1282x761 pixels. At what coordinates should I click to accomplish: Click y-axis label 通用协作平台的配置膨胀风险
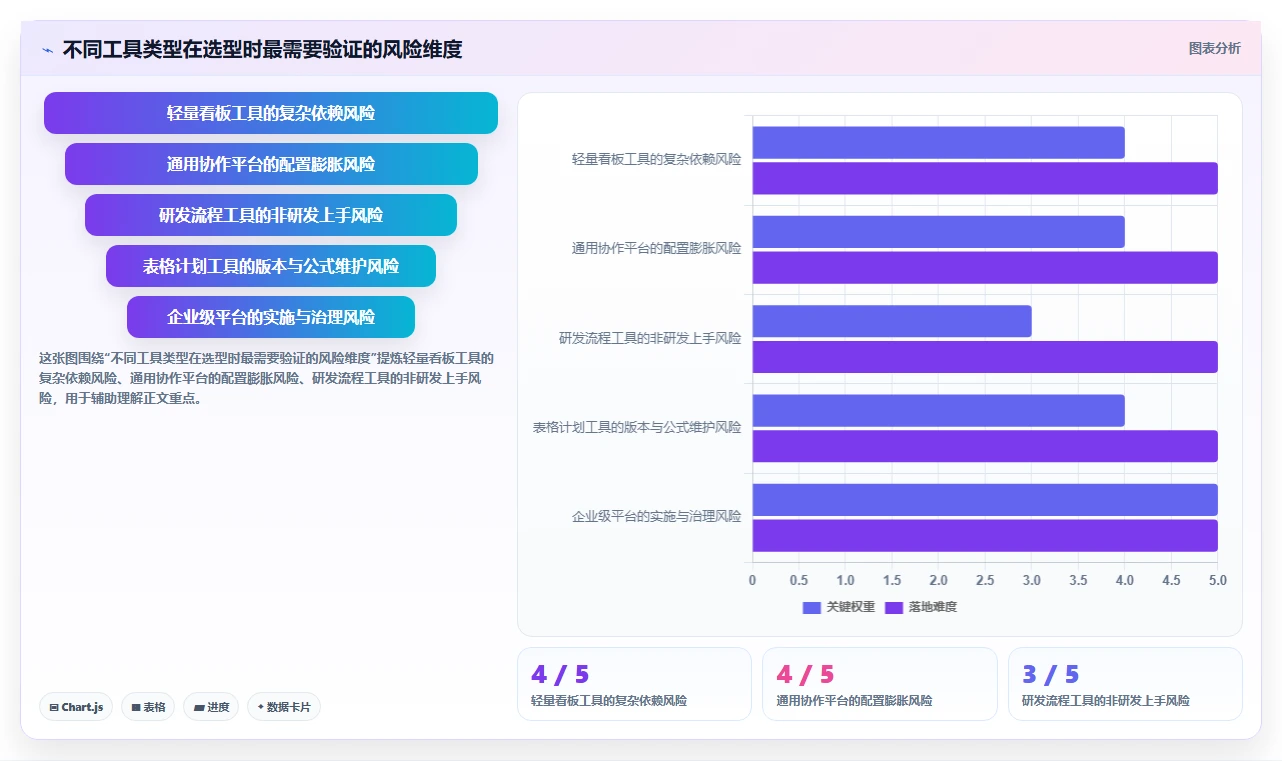pos(656,248)
